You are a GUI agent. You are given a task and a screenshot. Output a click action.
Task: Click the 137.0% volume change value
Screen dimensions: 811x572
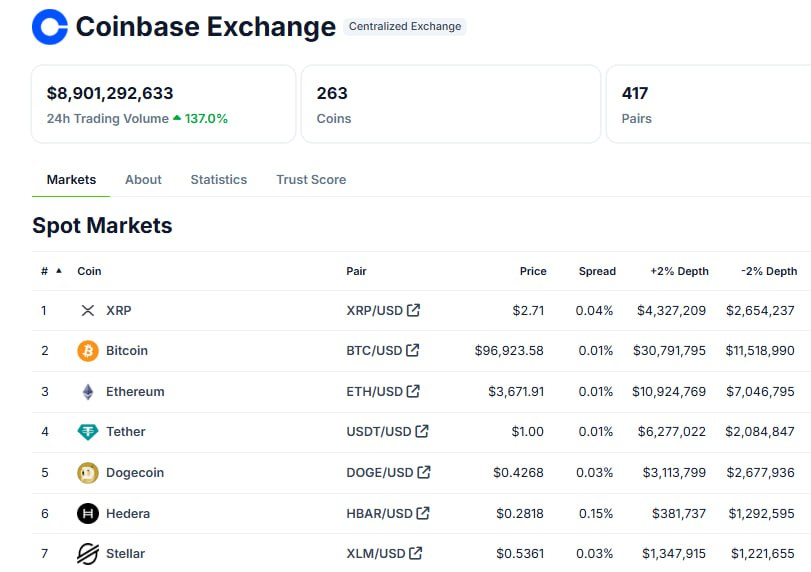(x=206, y=118)
